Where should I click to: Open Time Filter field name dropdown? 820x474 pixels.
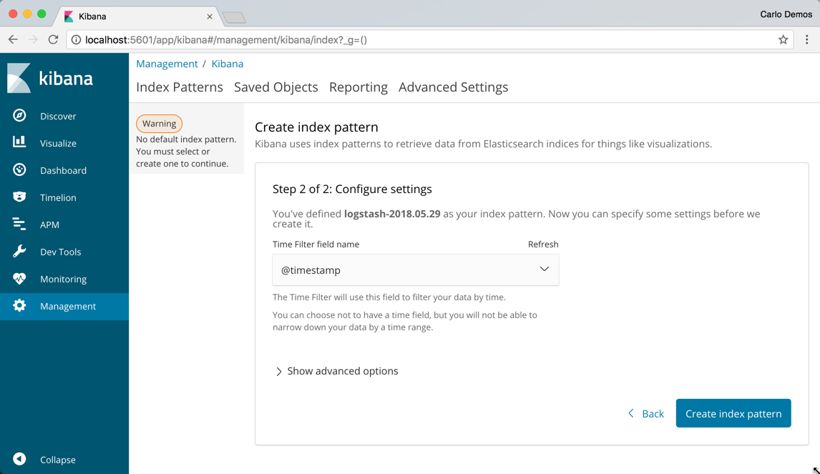tap(416, 270)
